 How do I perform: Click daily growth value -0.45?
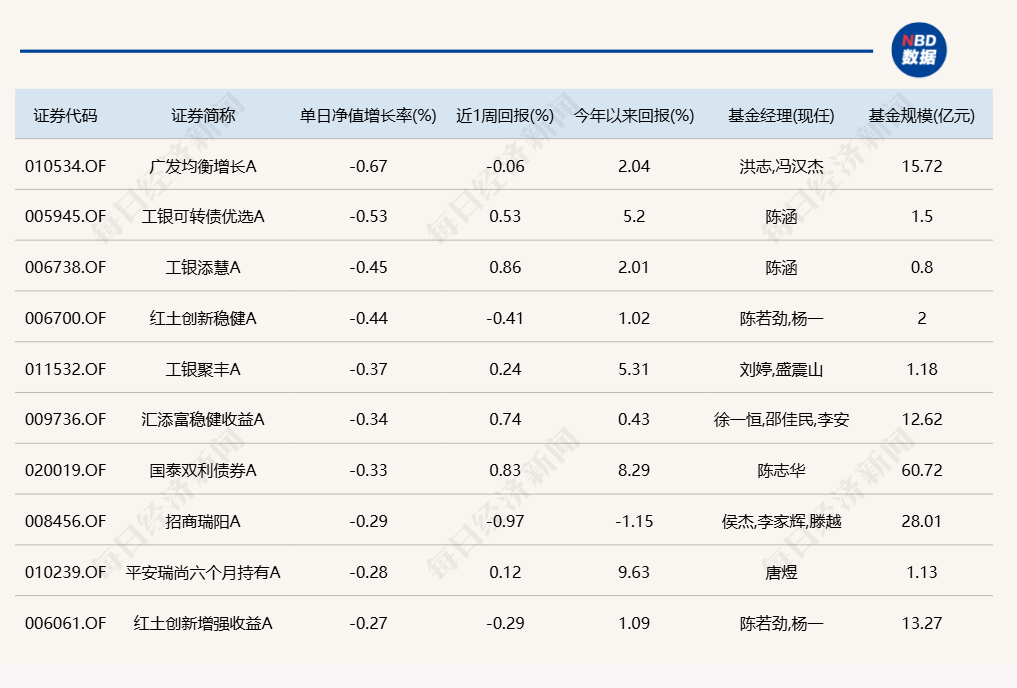(368, 267)
